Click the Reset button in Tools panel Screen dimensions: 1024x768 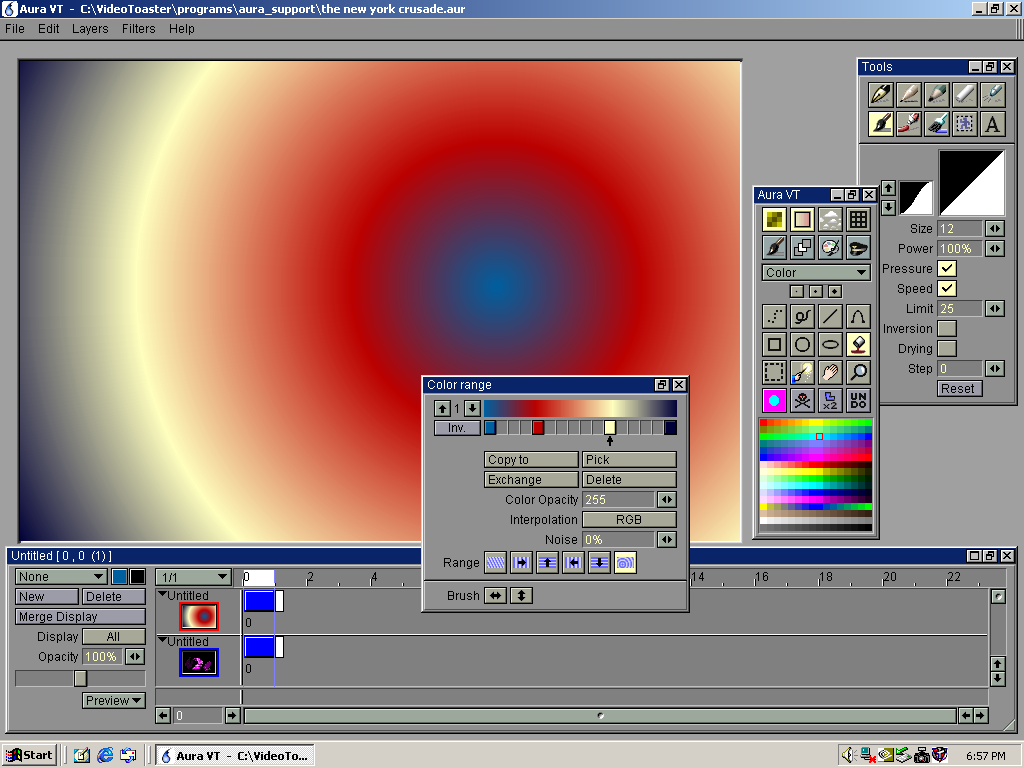959,389
